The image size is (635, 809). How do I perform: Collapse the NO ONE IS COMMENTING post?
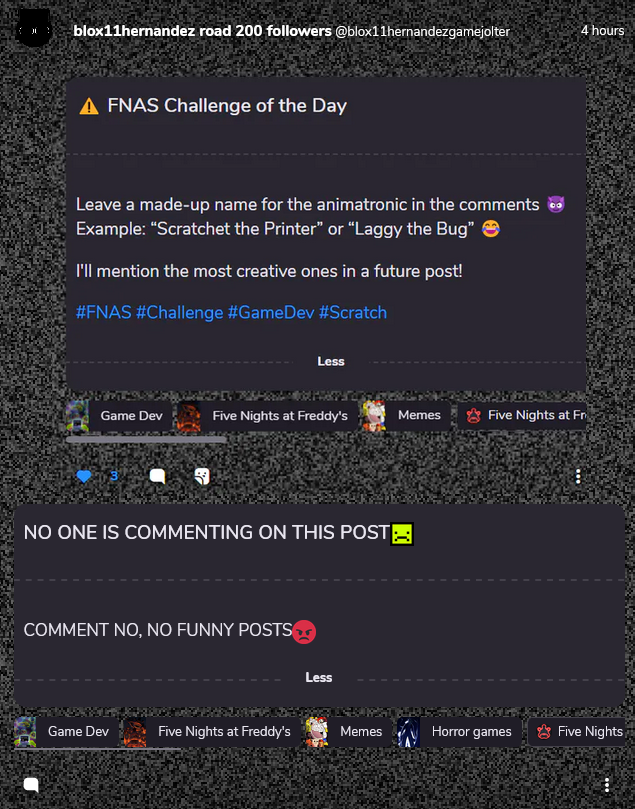tap(318, 677)
